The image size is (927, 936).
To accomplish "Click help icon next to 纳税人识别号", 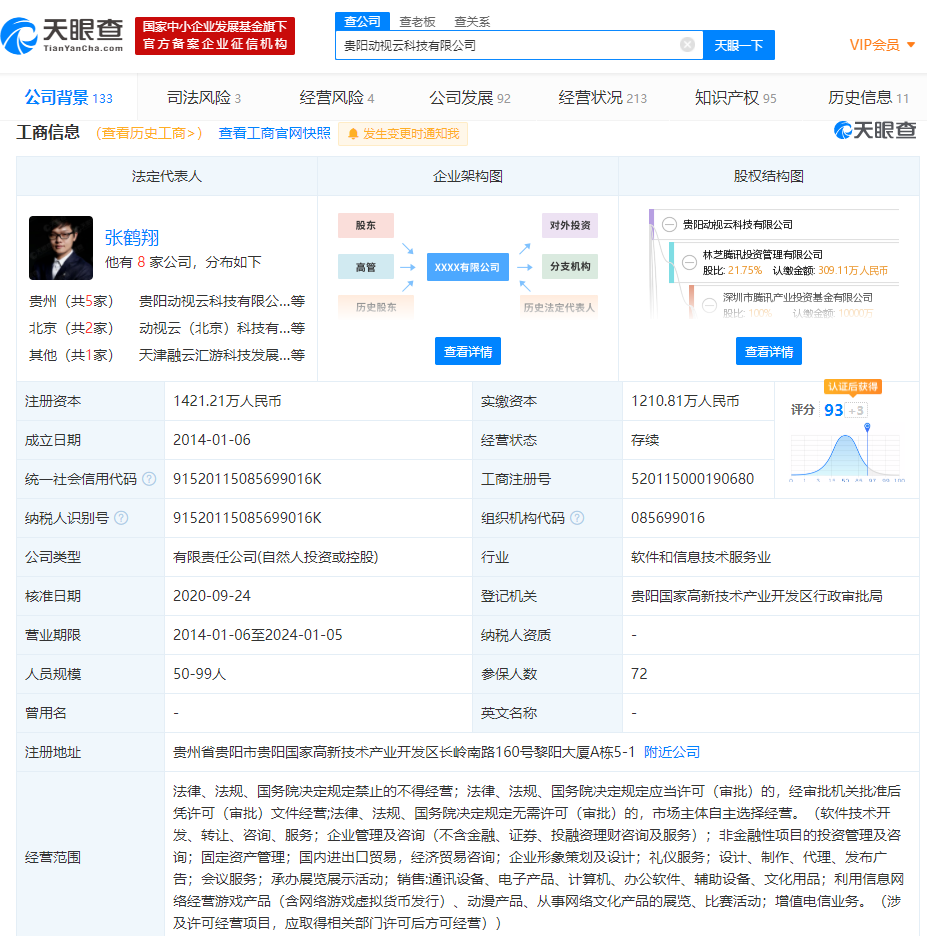I will pos(121,518).
